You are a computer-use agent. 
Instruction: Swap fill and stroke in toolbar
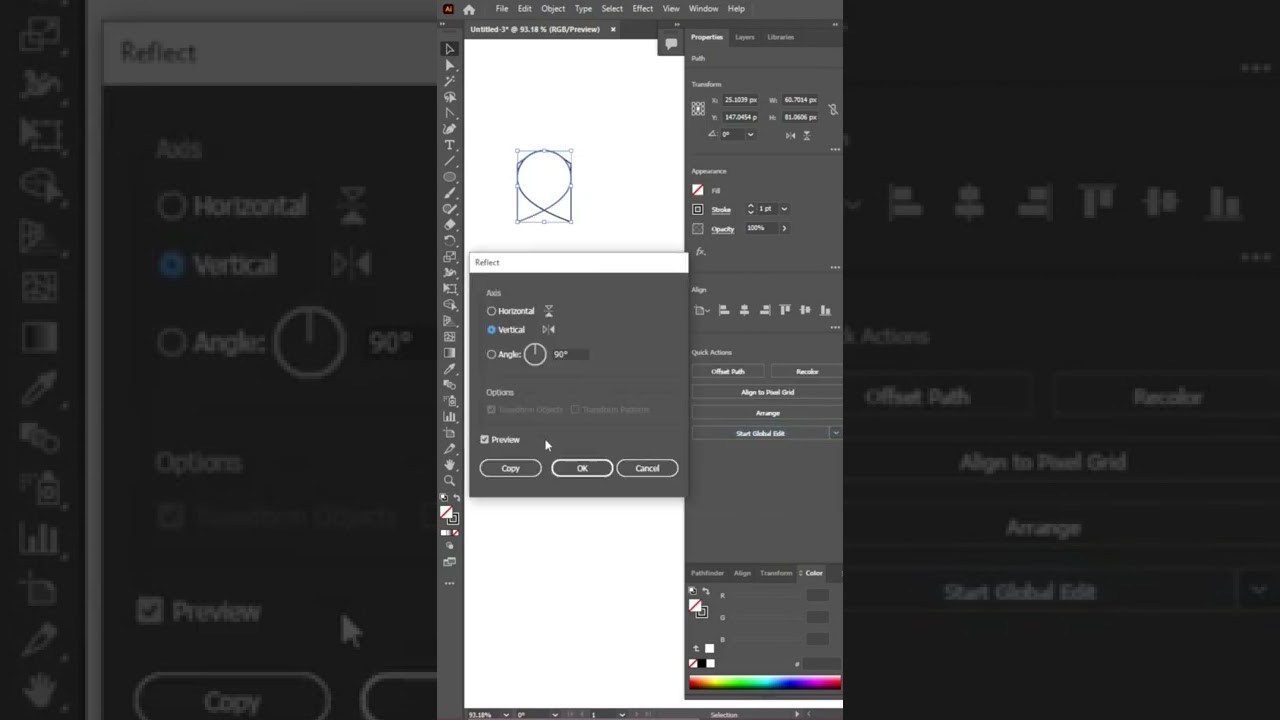pyautogui.click(x=455, y=497)
